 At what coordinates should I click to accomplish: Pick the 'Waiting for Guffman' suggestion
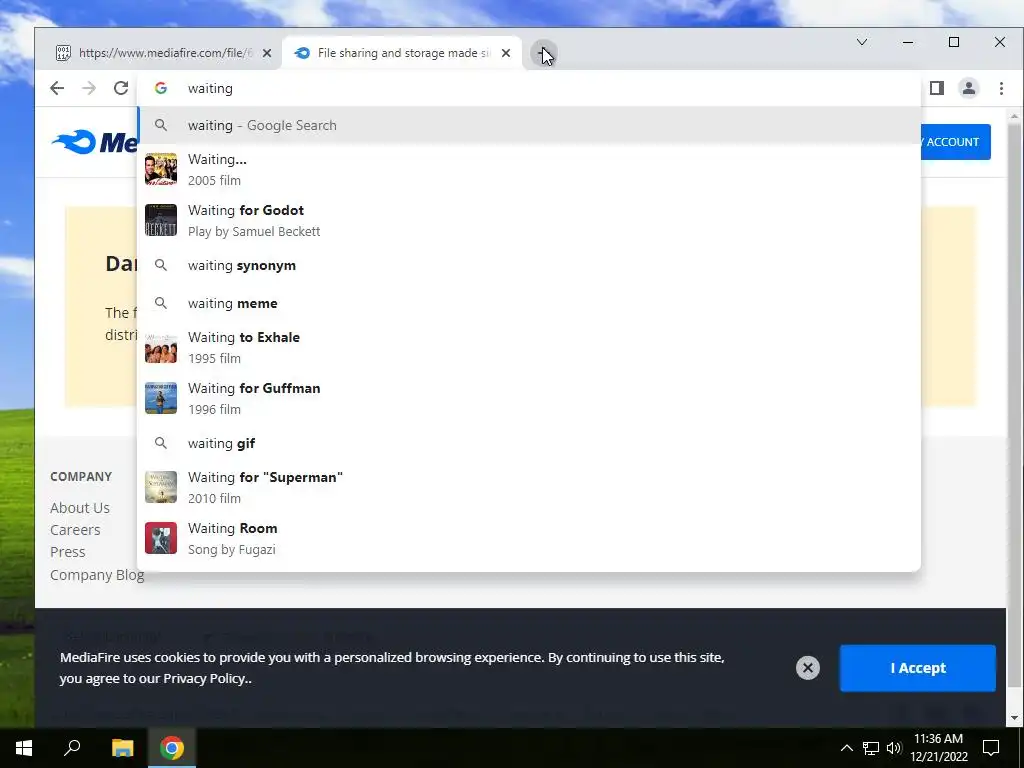(x=529, y=398)
